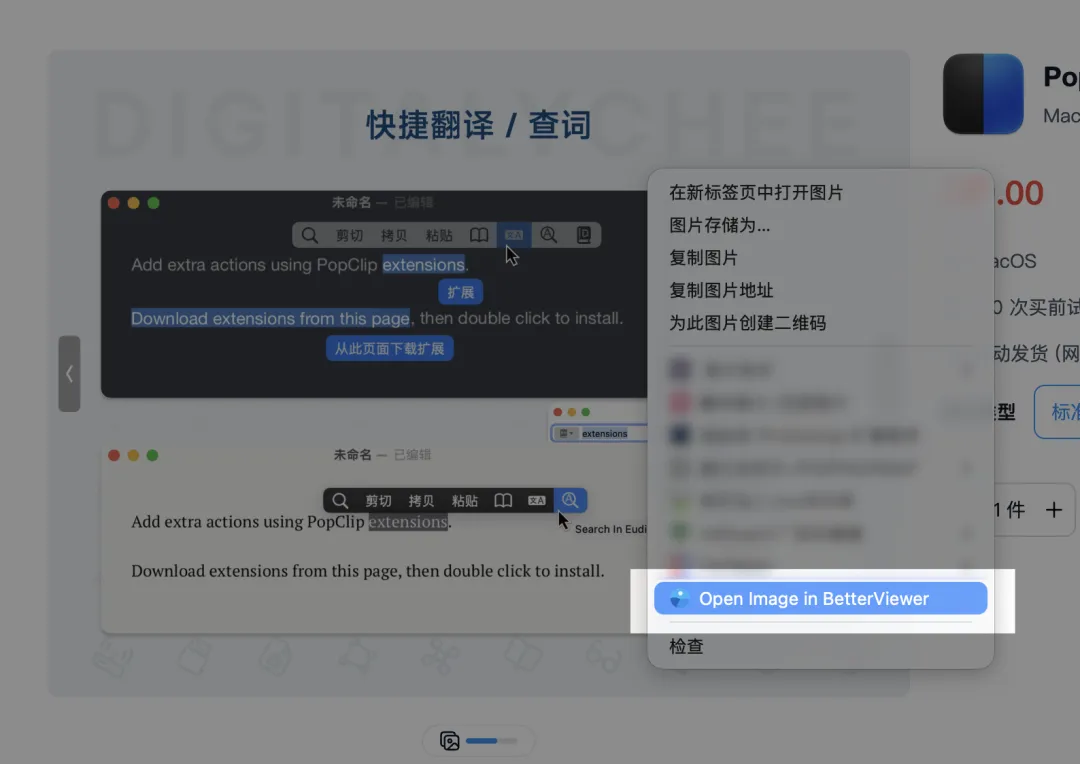Click 拷贝 in light window's PopClip bar
The height and width of the screenshot is (764, 1080).
(x=421, y=501)
